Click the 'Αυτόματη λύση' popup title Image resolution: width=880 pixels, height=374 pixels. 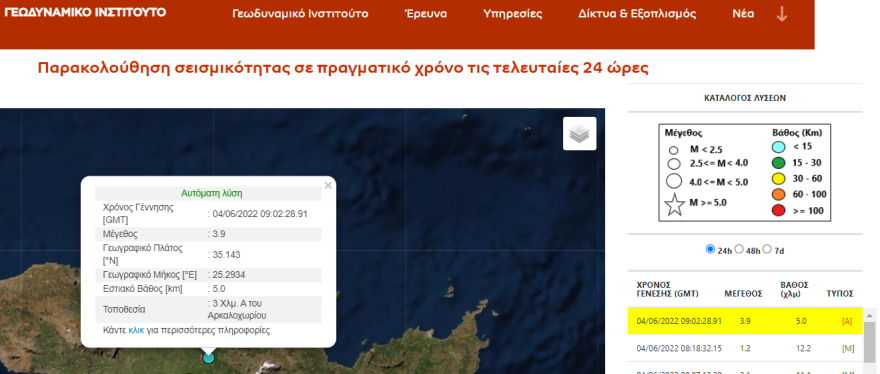(x=212, y=193)
